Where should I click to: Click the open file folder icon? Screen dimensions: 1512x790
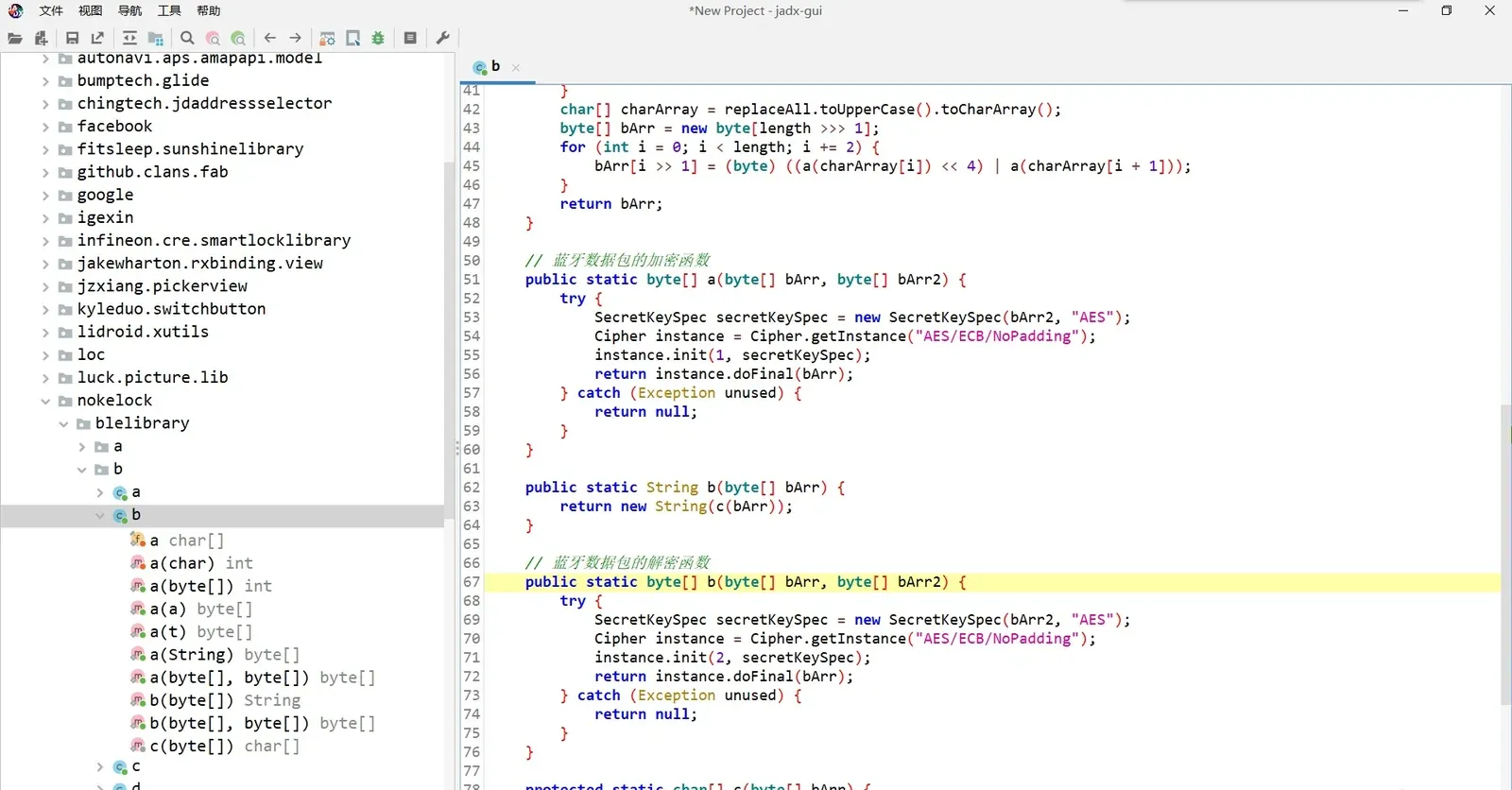pos(15,39)
